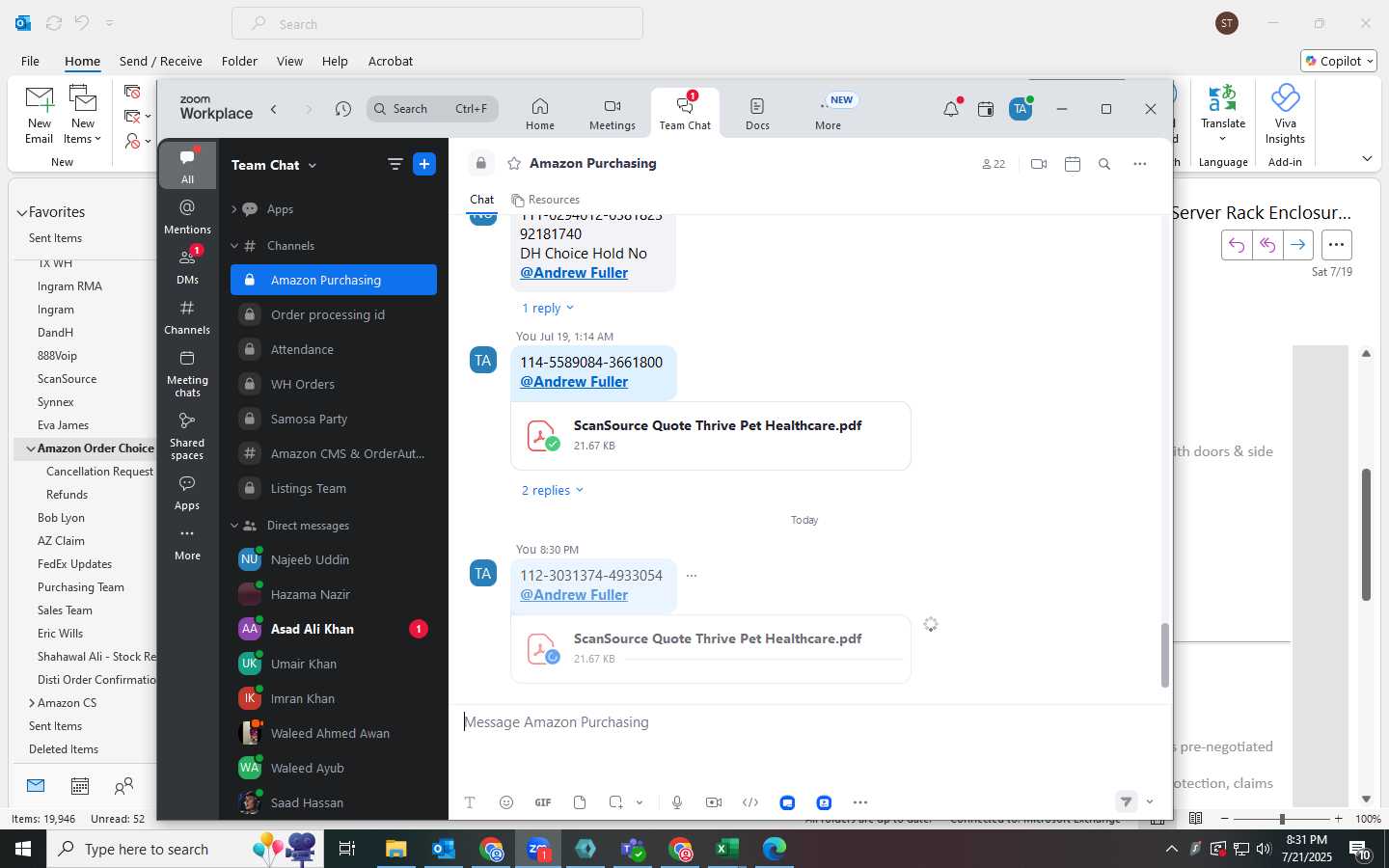Open Channels in Zoom sidebar
Image resolution: width=1389 pixels, height=868 pixels.
tap(187, 316)
